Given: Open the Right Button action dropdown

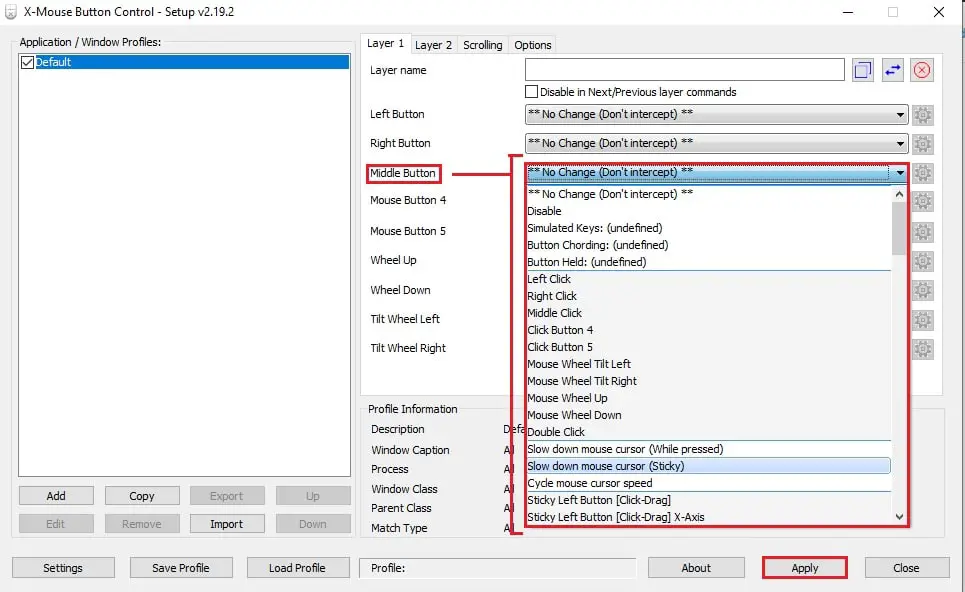Looking at the screenshot, I should coord(899,143).
